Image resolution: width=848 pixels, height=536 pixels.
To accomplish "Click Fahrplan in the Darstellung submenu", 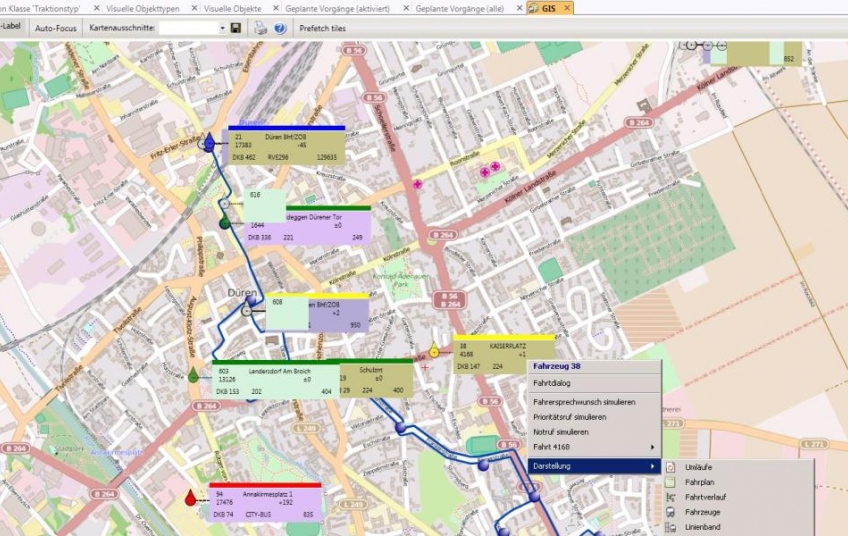I will [699, 482].
